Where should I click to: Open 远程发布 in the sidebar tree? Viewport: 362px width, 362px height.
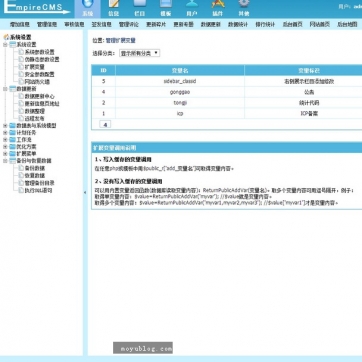(35, 118)
